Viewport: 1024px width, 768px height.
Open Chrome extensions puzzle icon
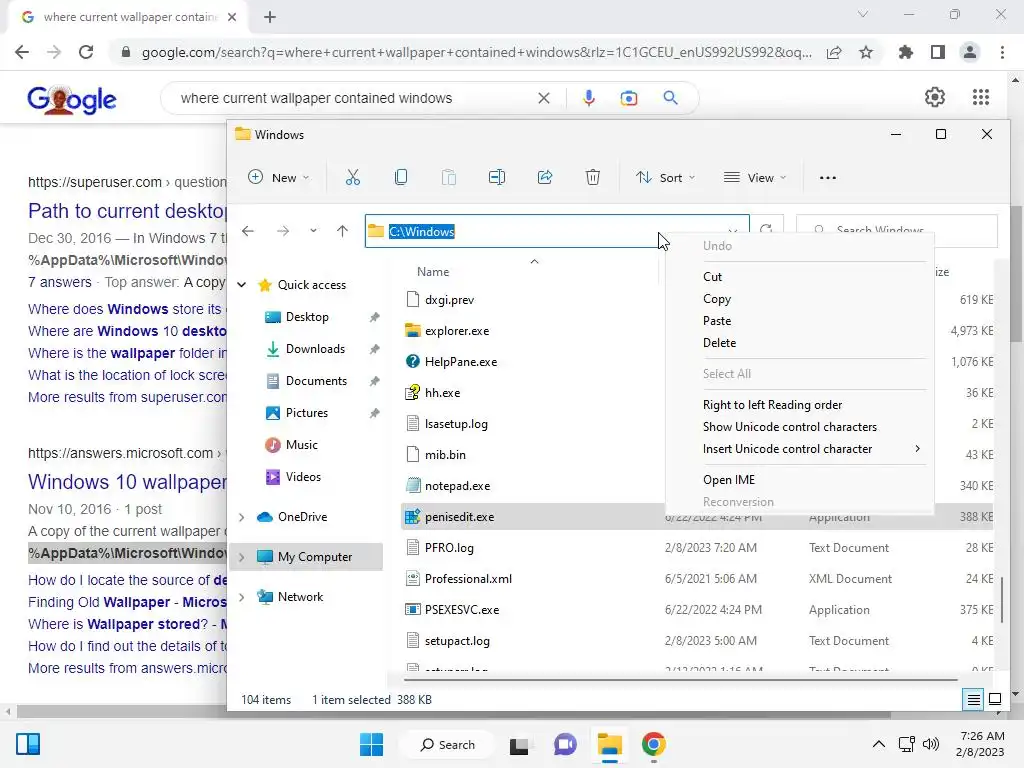[x=906, y=52]
